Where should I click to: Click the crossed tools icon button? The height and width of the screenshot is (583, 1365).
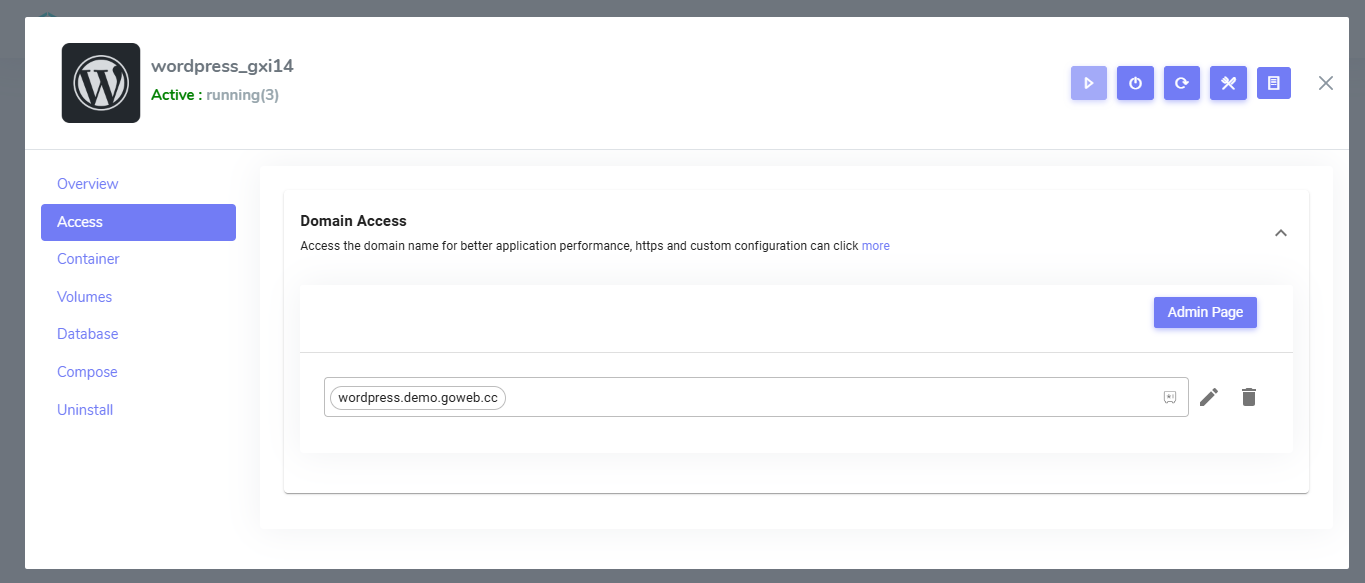[x=1228, y=83]
